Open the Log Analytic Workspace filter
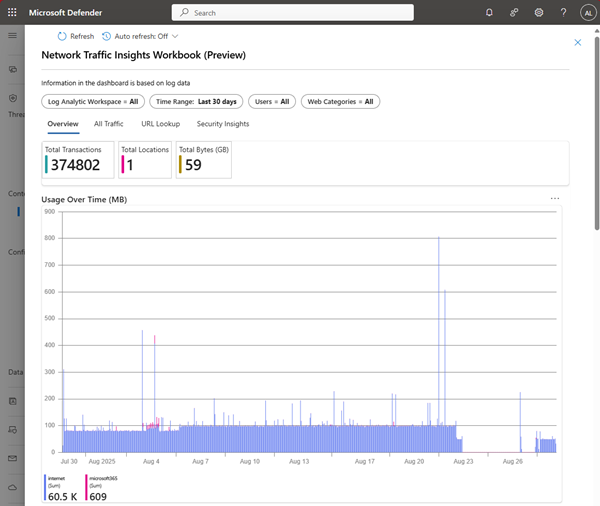 [x=93, y=101]
